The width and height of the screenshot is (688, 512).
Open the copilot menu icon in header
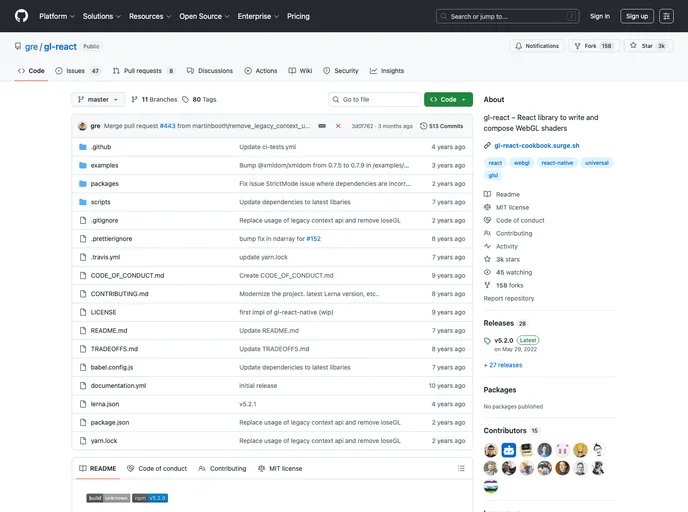point(666,16)
